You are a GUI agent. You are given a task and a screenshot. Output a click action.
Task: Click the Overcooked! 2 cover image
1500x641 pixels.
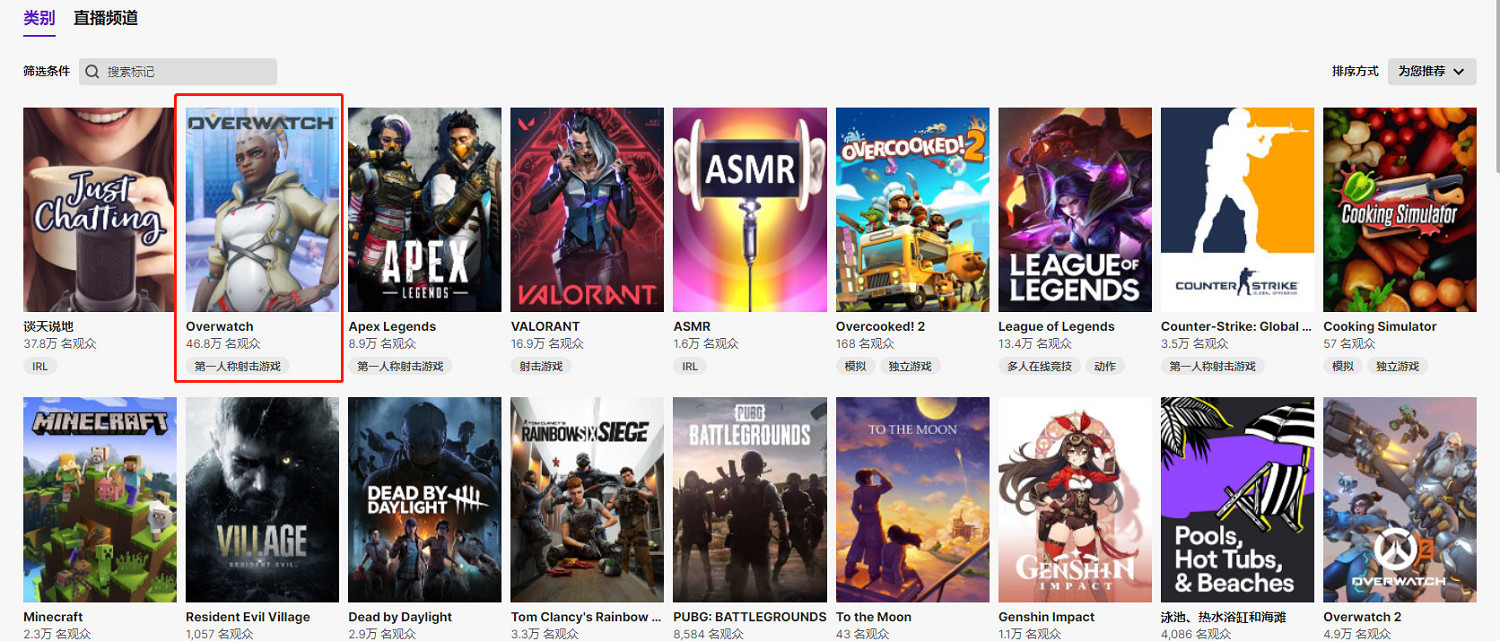912,210
